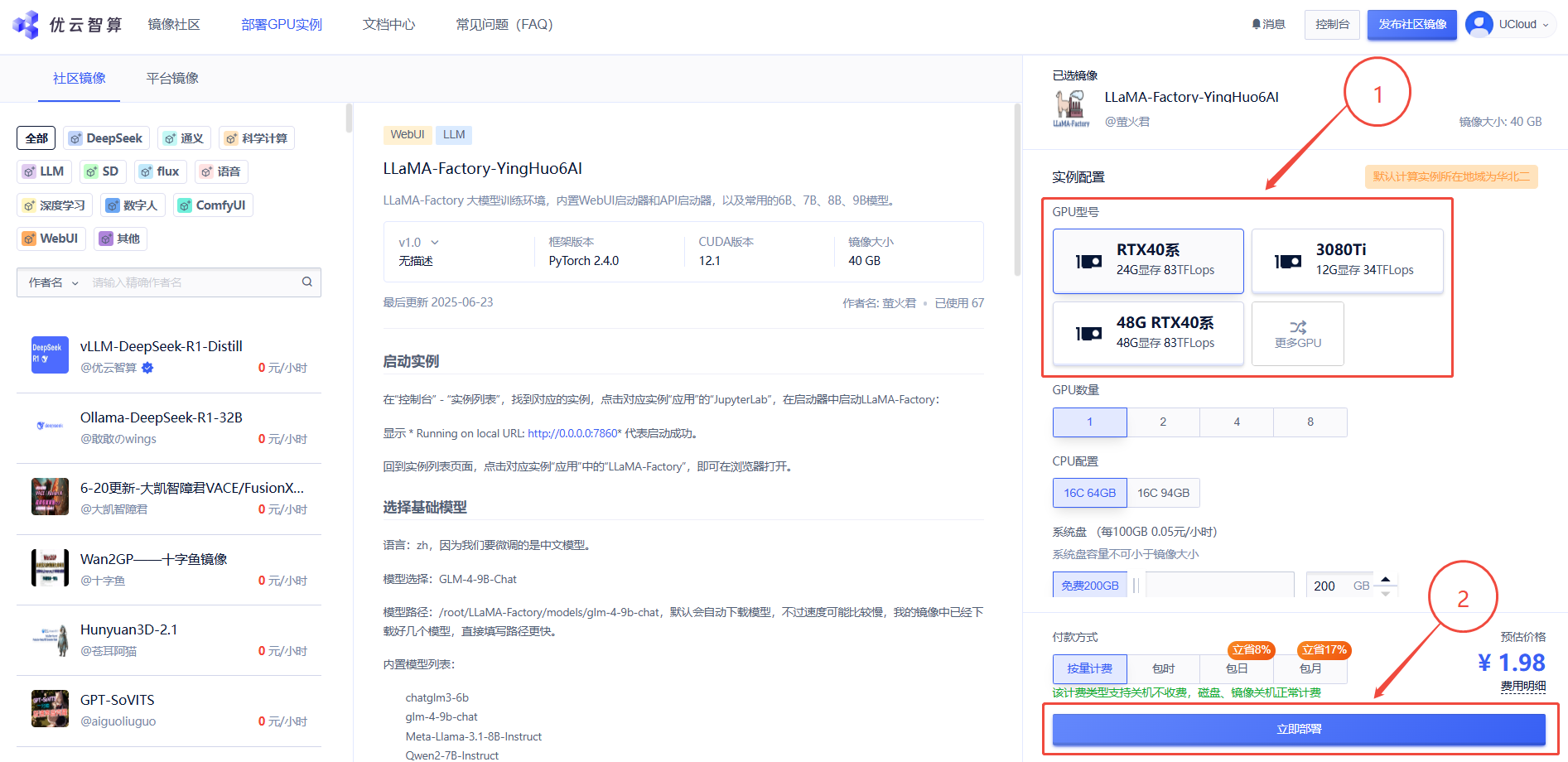Filter by WebUI tag in sidebar

click(51, 239)
